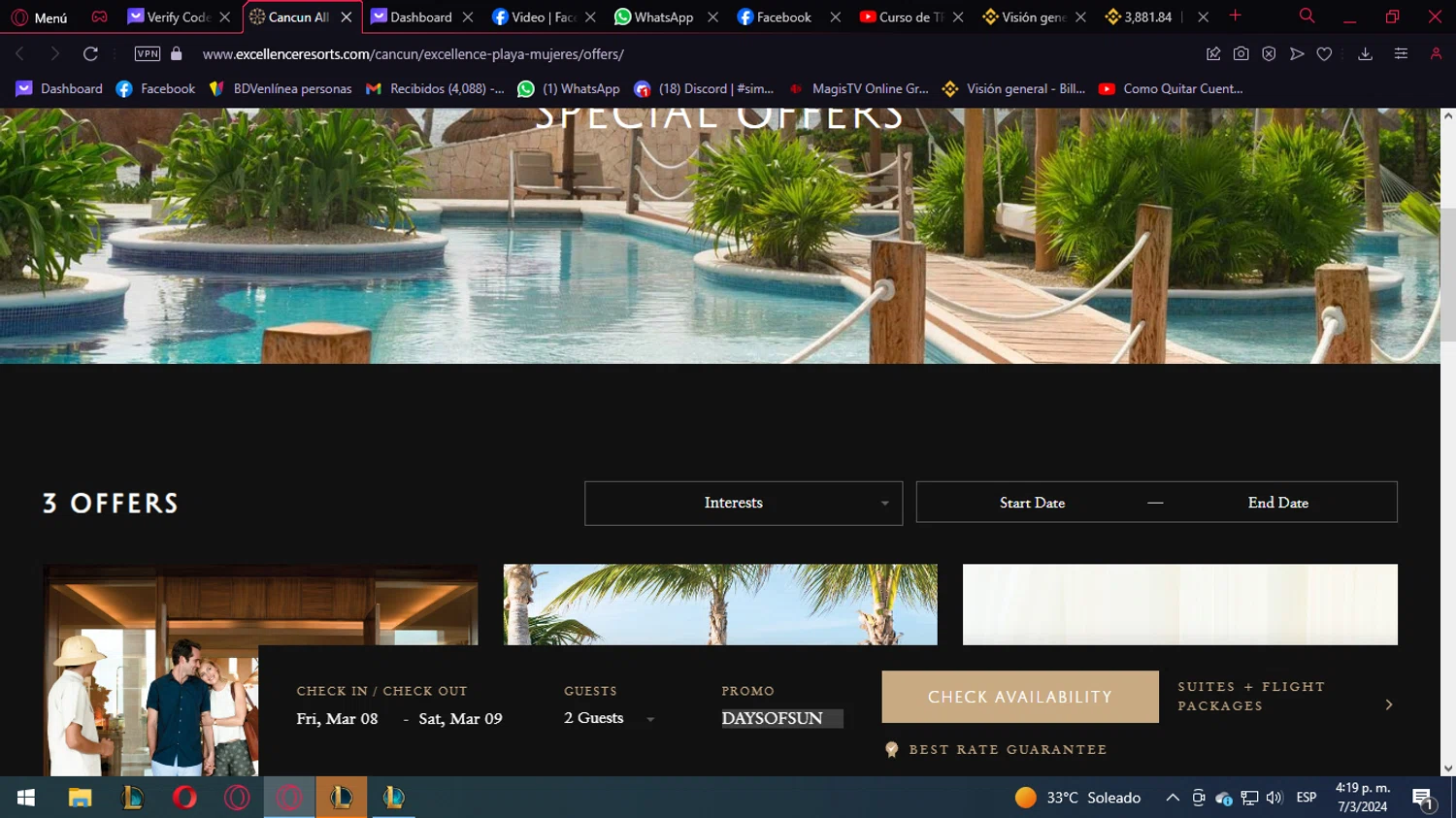1456x818 pixels.
Task: Click the DAYSOFSUN promo field
Action: [x=782, y=719]
